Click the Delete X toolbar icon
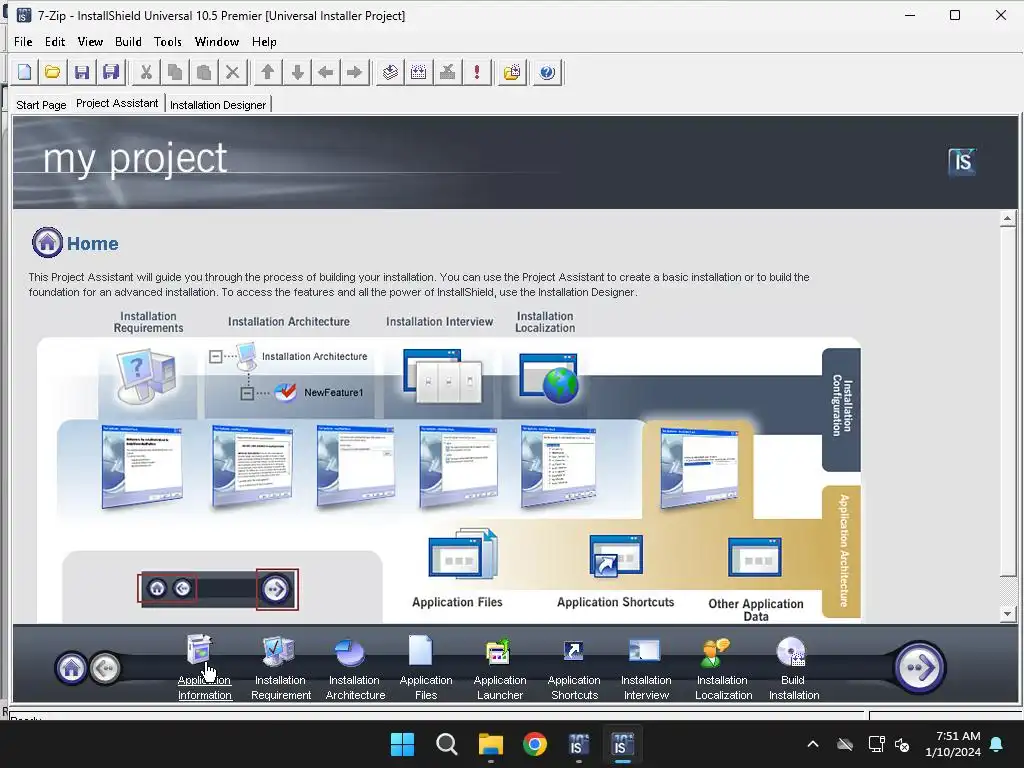The image size is (1024, 768). pos(232,72)
